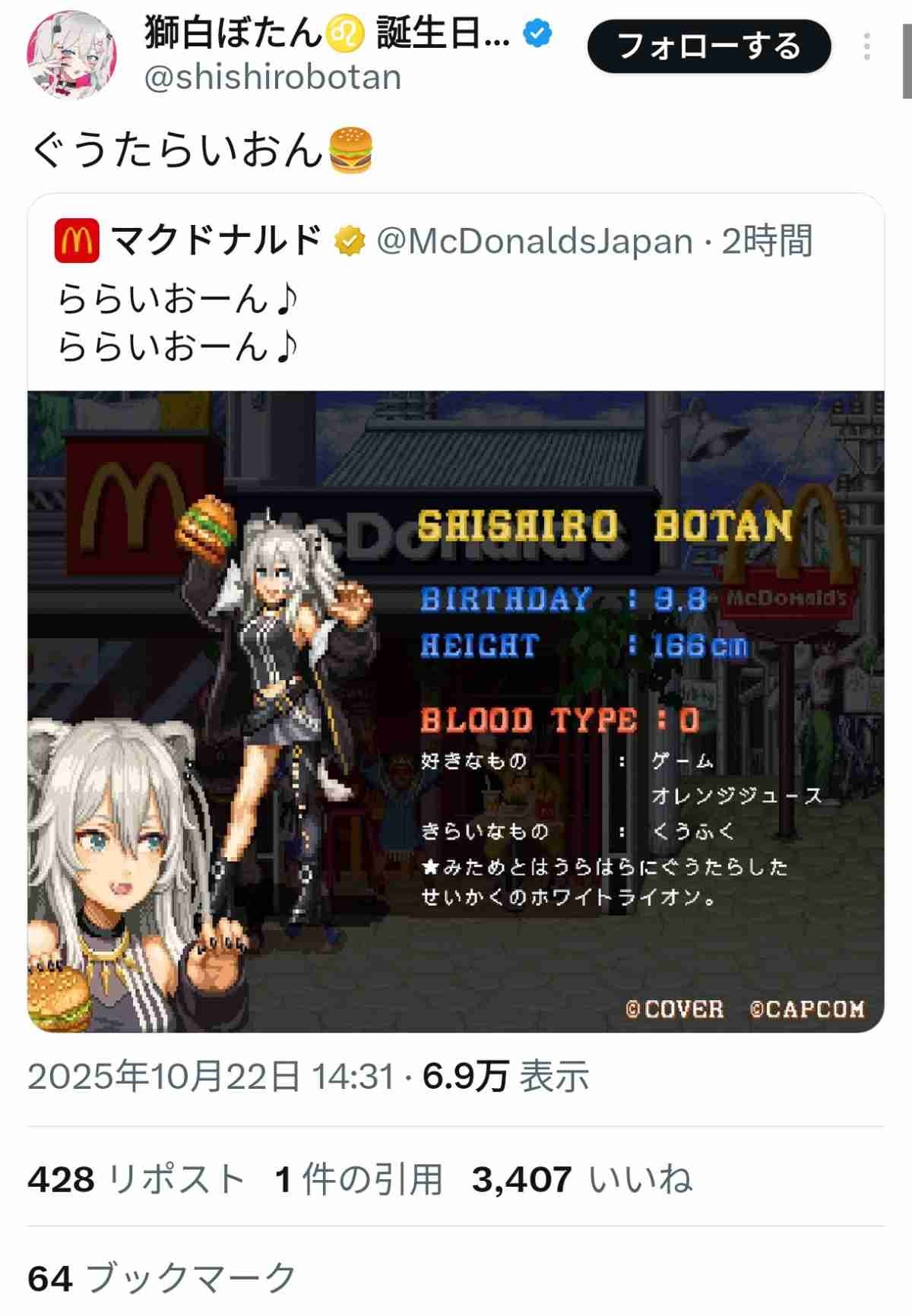Screen dimensions: 912x1316
Task: Open the @McDonaldsJapan handle
Action: (x=534, y=241)
